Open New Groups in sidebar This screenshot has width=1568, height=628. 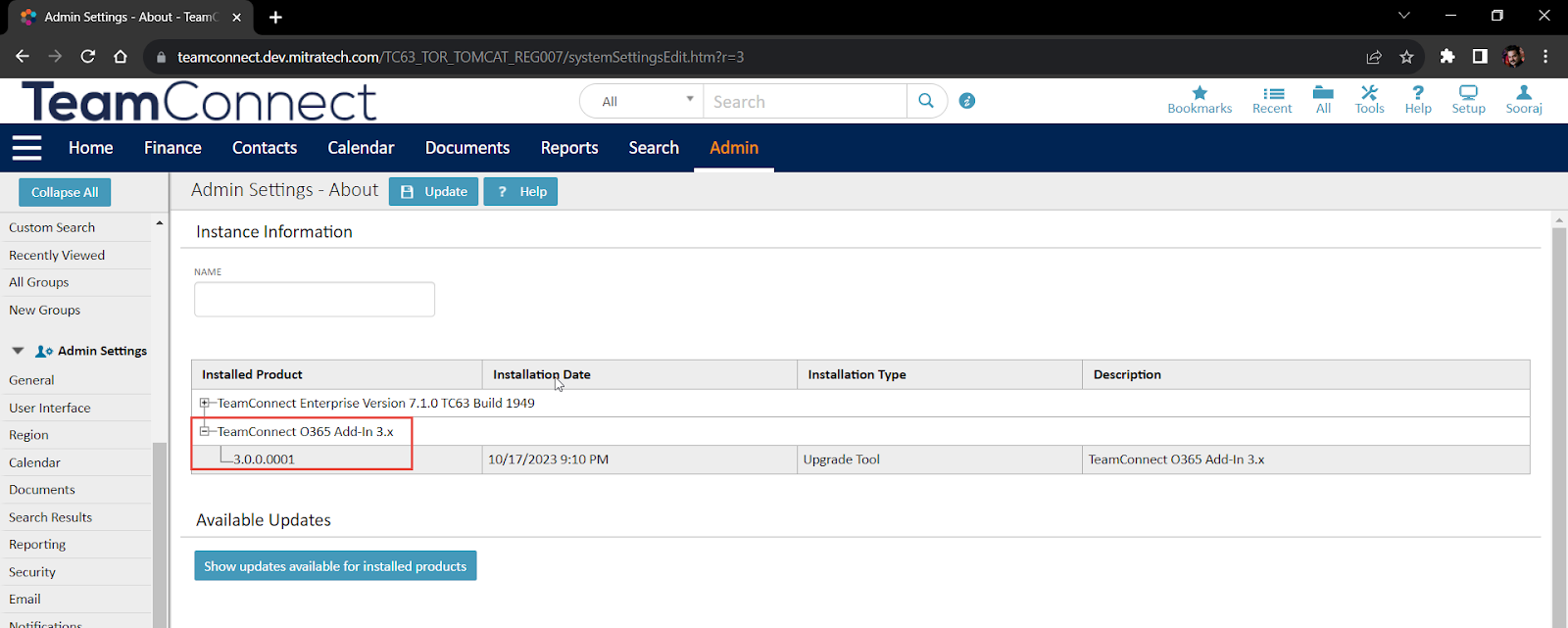(x=45, y=310)
